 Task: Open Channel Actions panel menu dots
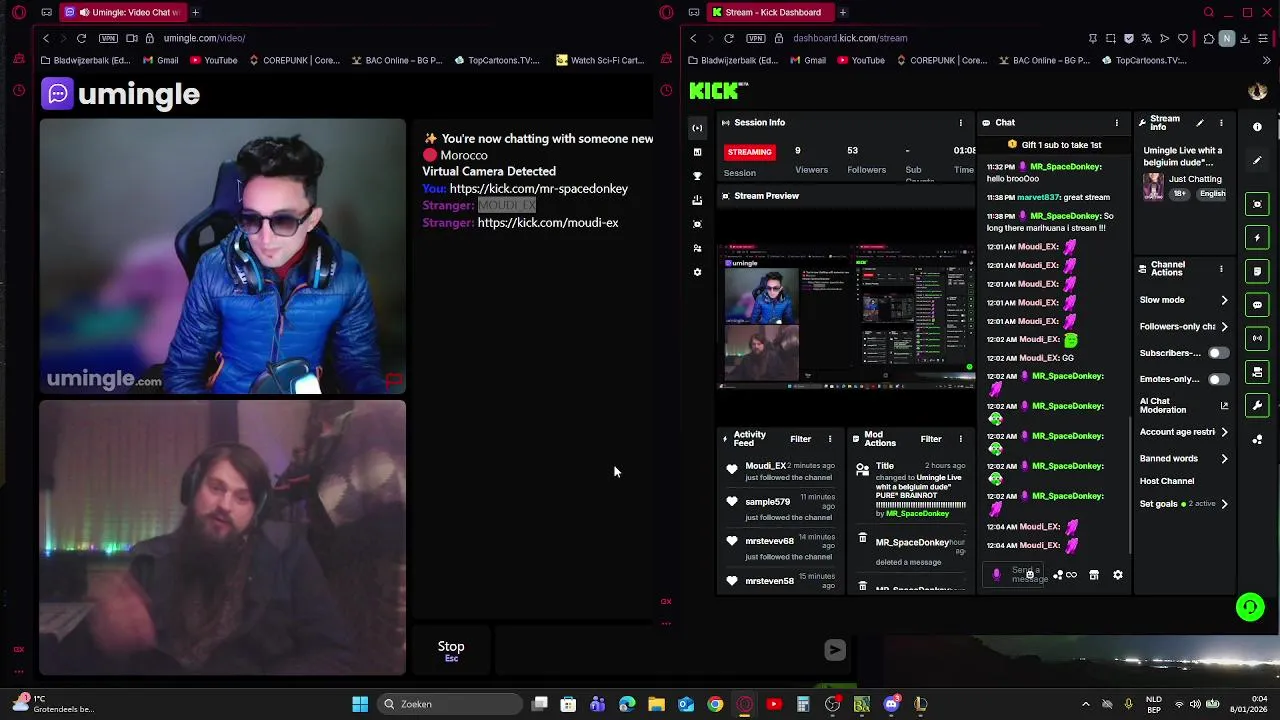click(x=1221, y=269)
